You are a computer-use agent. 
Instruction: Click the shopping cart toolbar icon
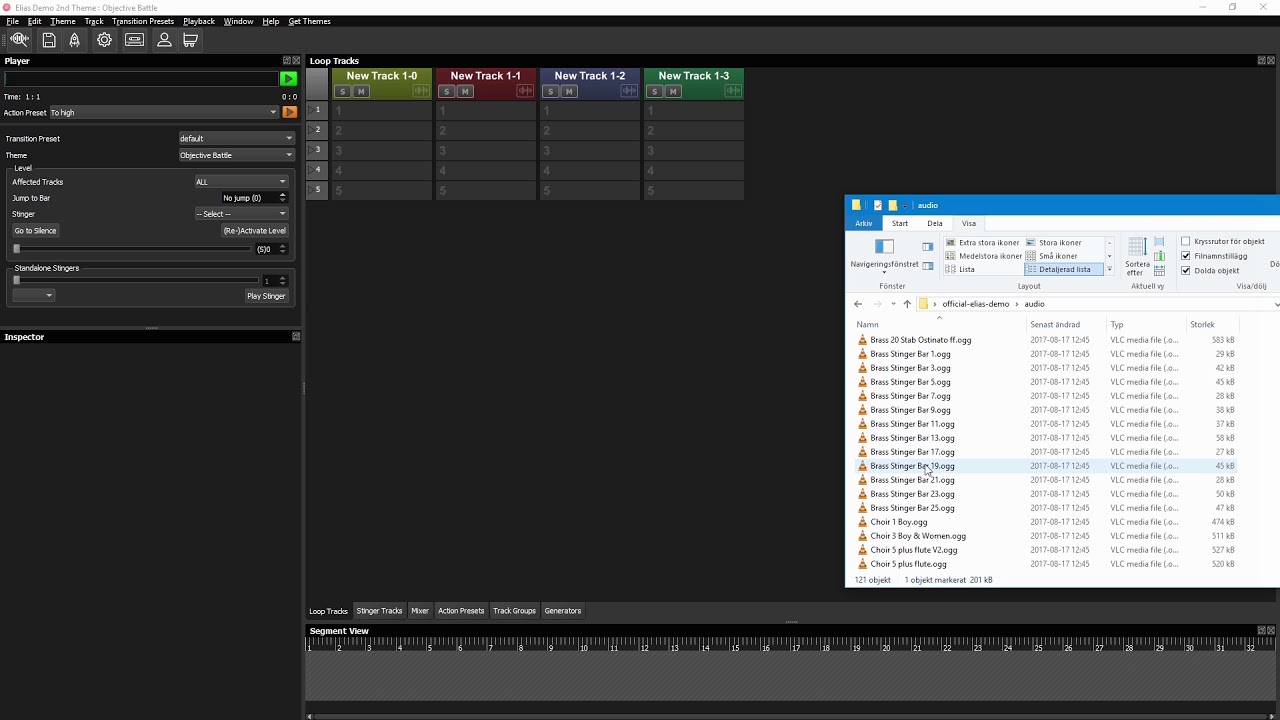(x=190, y=40)
